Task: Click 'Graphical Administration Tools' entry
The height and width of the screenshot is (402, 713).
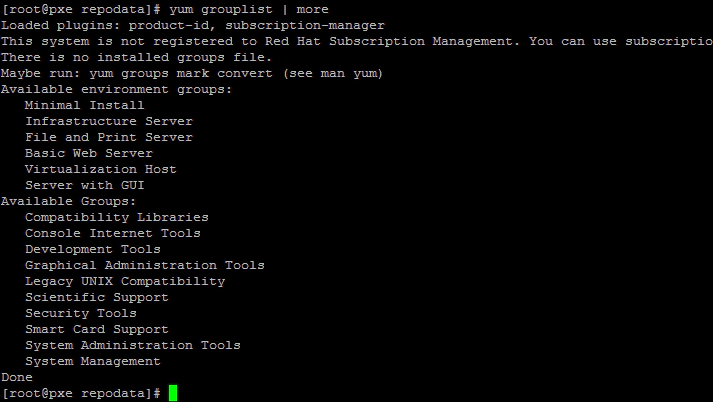Action: click(145, 265)
